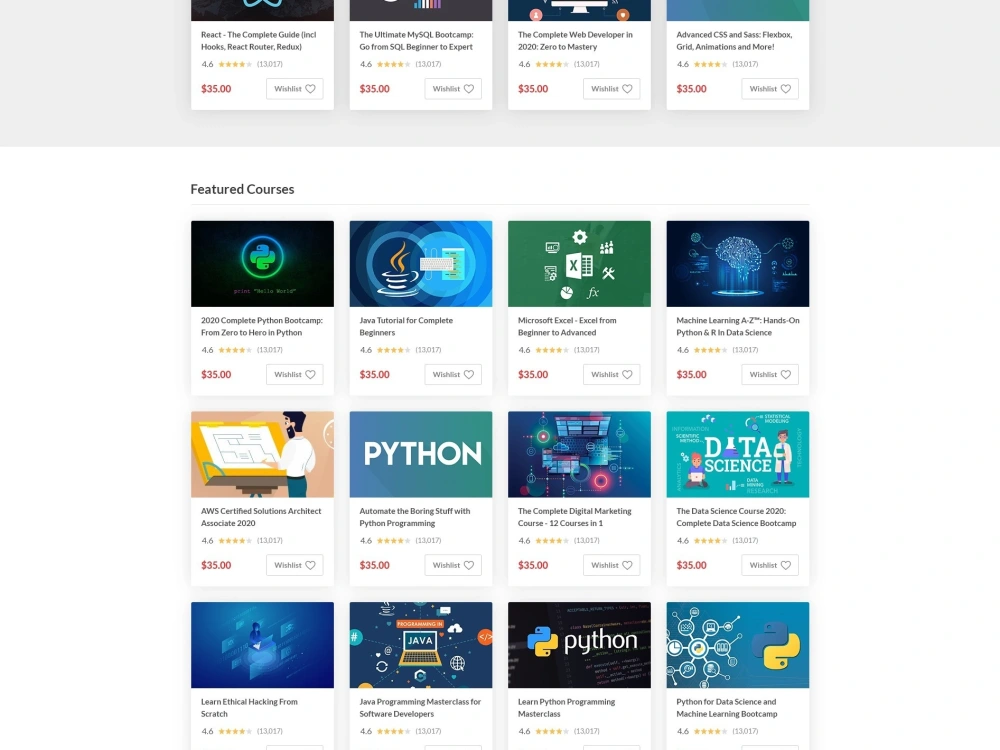Click the $35.00 price of Microsoft Excel course
Image resolution: width=1000 pixels, height=750 pixels.
pos(533,375)
